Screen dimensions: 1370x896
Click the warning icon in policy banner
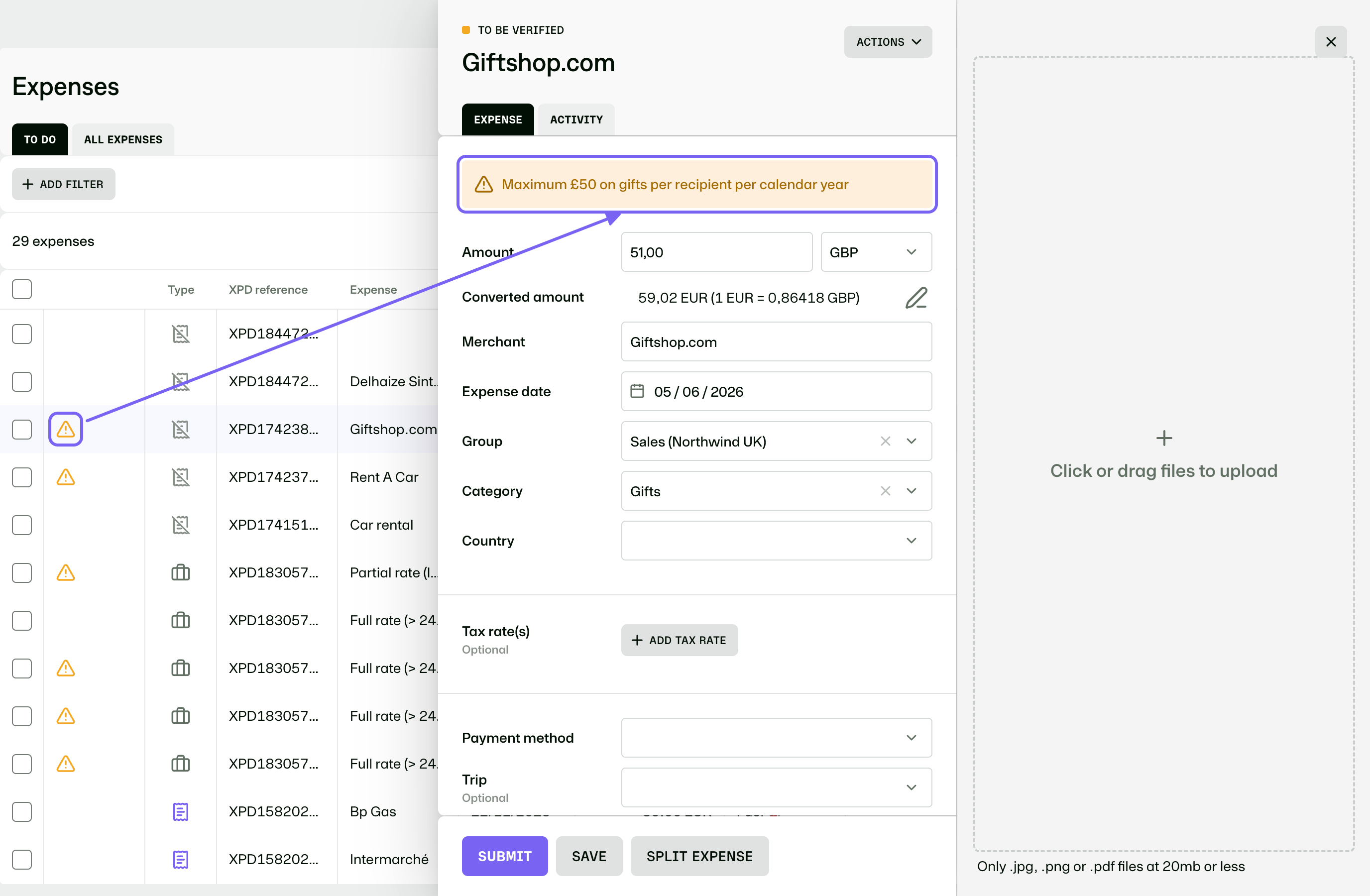(483, 184)
